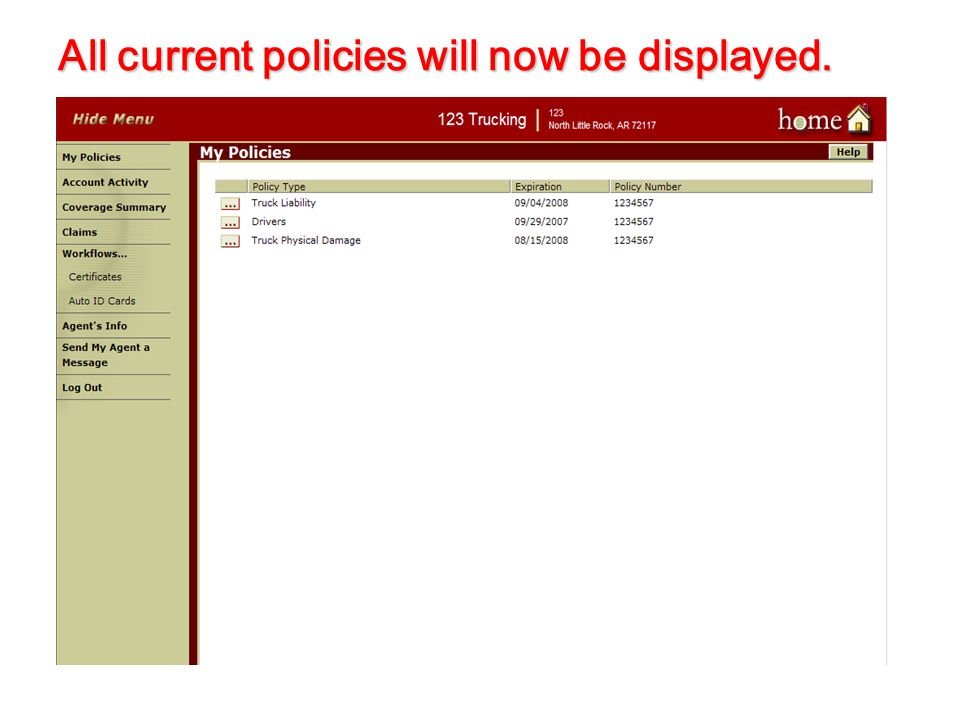
Task: Click policy number in Truck Physical Damage row
Action: coord(634,241)
